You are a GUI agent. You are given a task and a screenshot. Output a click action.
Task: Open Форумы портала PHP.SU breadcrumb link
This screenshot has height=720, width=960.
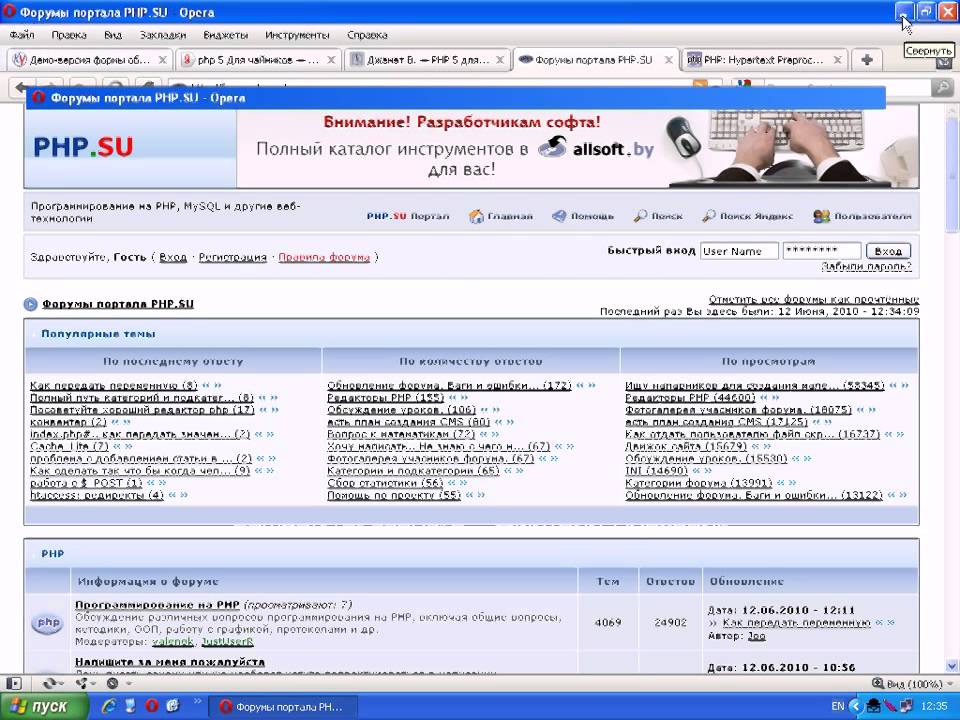[x=118, y=304]
